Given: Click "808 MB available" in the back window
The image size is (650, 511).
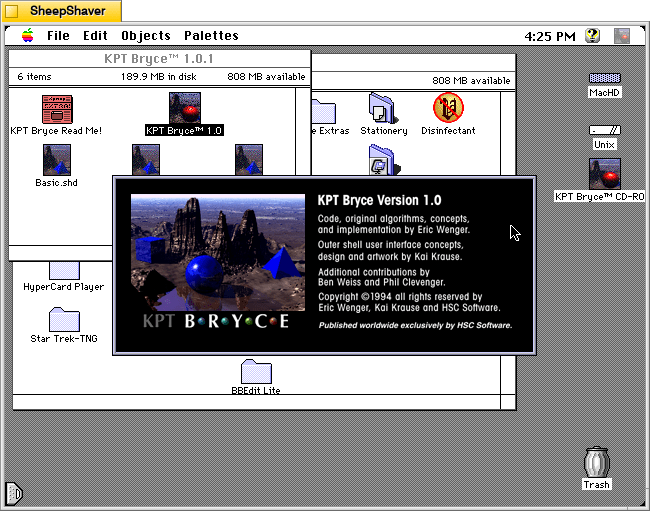Looking at the screenshot, I should 471,80.
